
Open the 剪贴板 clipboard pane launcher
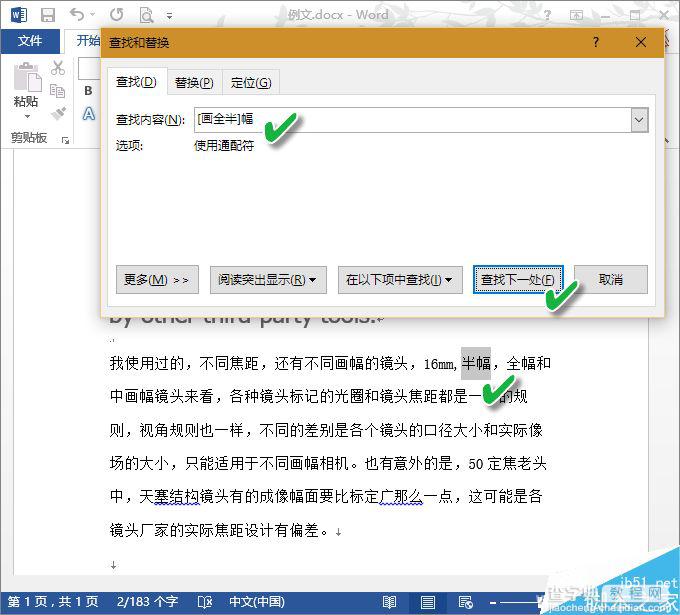[x=65, y=140]
